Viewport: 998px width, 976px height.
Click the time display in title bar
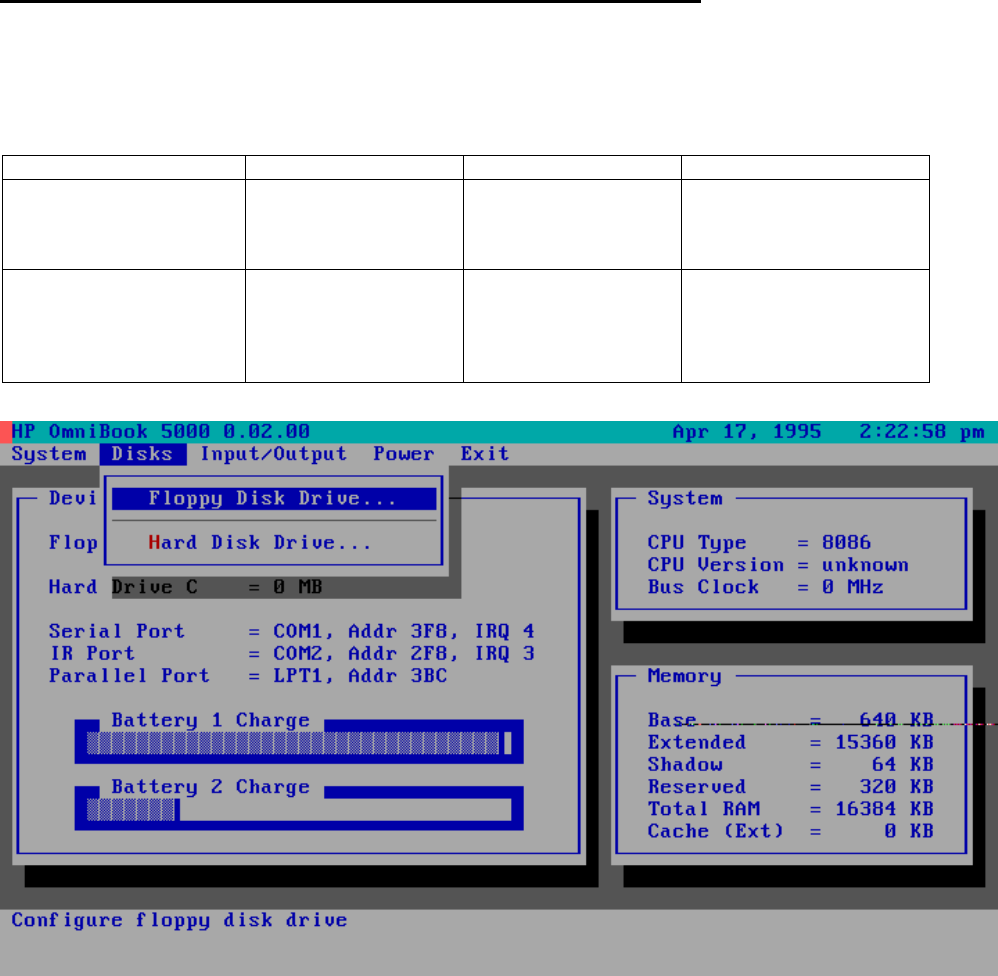[922, 432]
